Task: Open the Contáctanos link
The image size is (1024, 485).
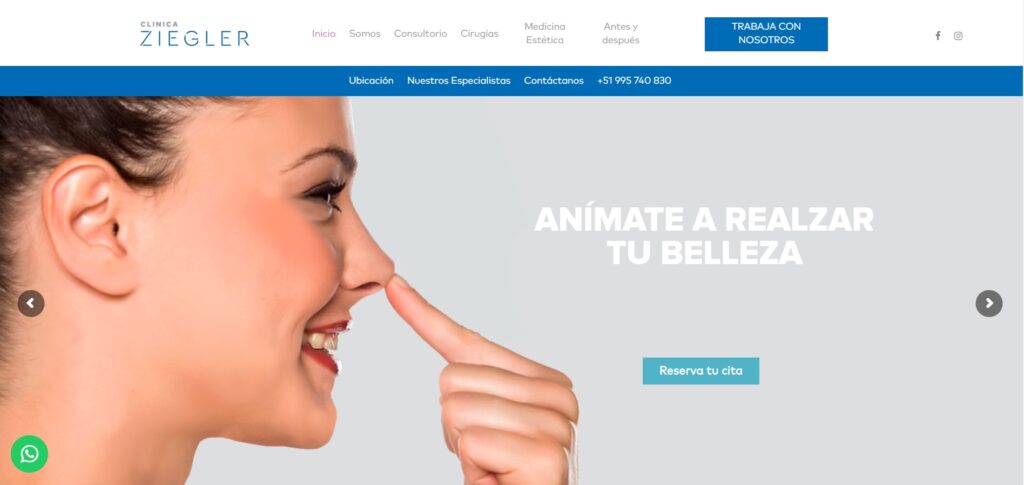Action: [554, 81]
